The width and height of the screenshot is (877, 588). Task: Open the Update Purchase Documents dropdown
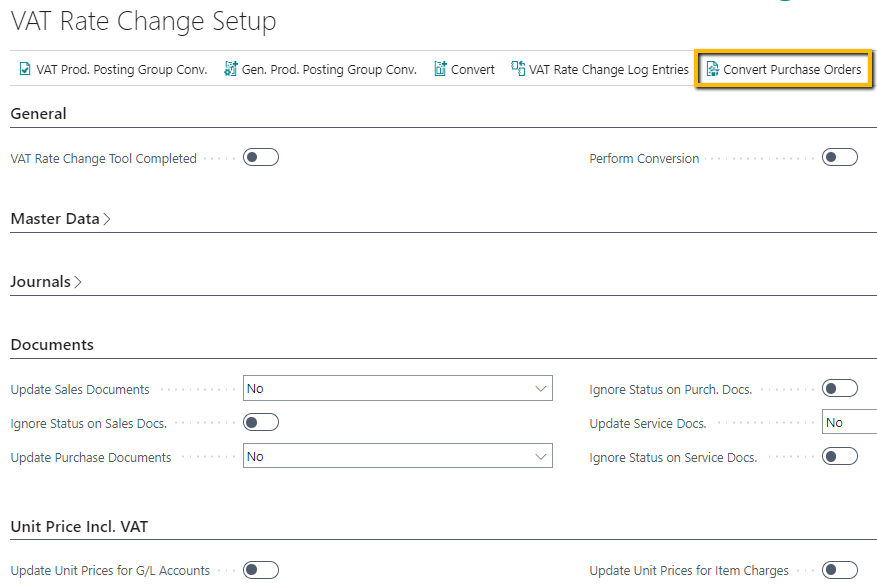click(x=398, y=457)
